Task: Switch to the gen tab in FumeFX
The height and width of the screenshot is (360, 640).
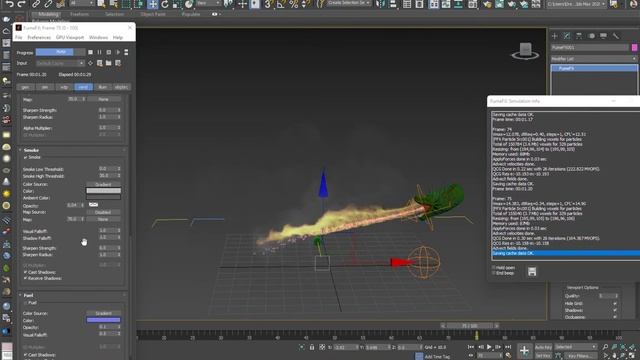Action: coord(25,87)
